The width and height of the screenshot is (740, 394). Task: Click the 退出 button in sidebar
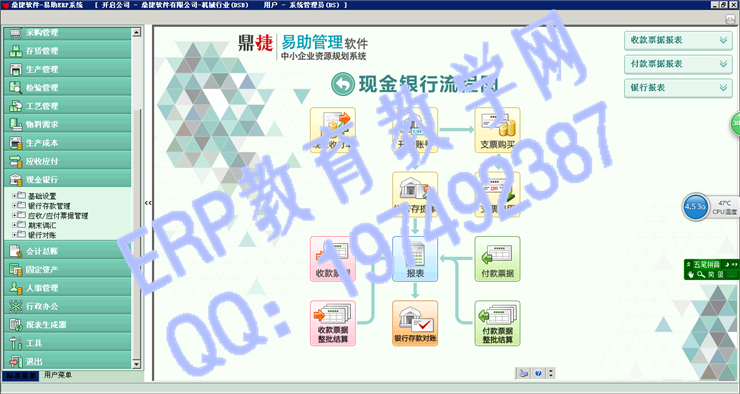[x=67, y=361]
